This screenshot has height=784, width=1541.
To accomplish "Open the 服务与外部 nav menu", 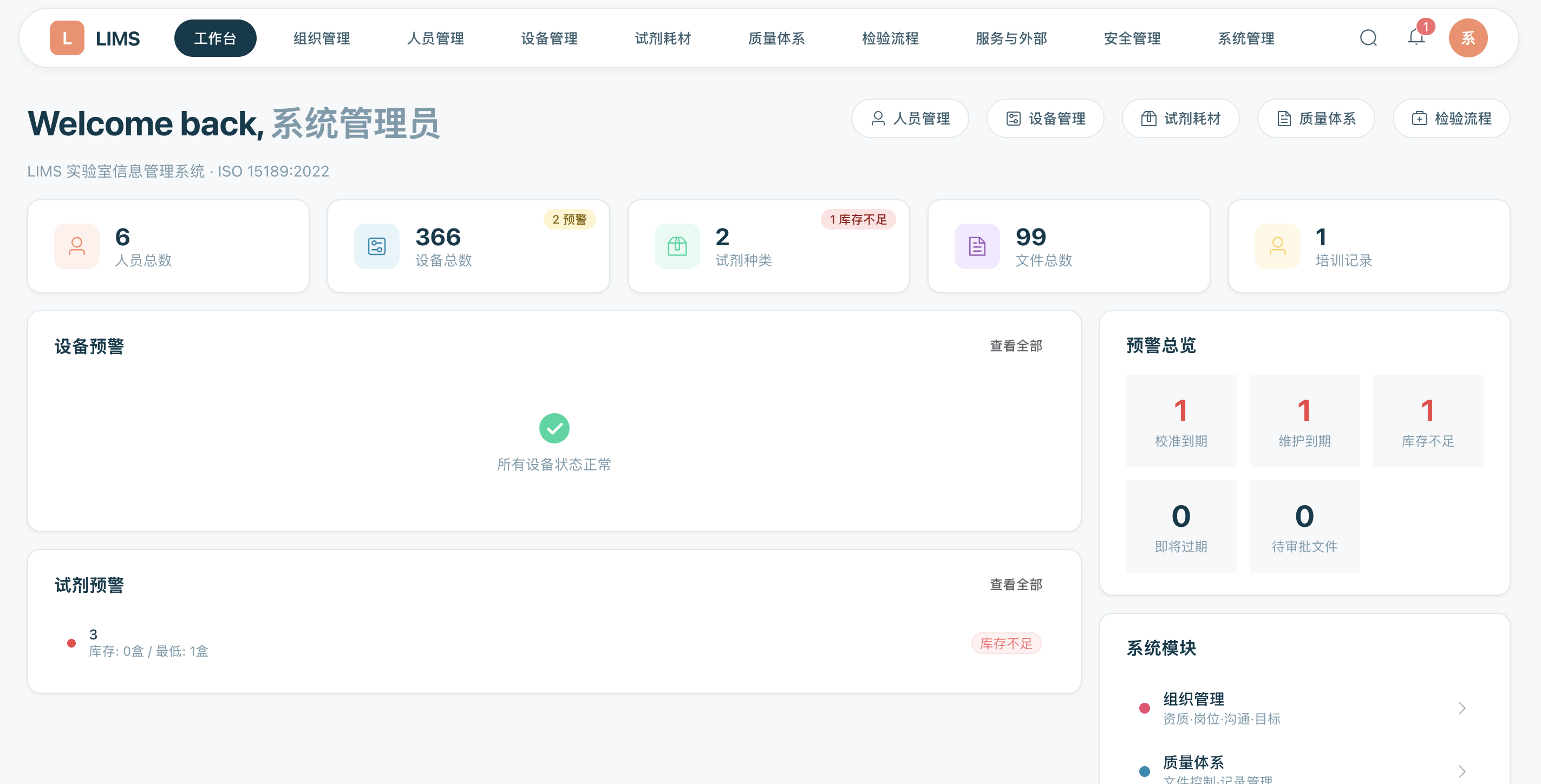I will point(1011,38).
